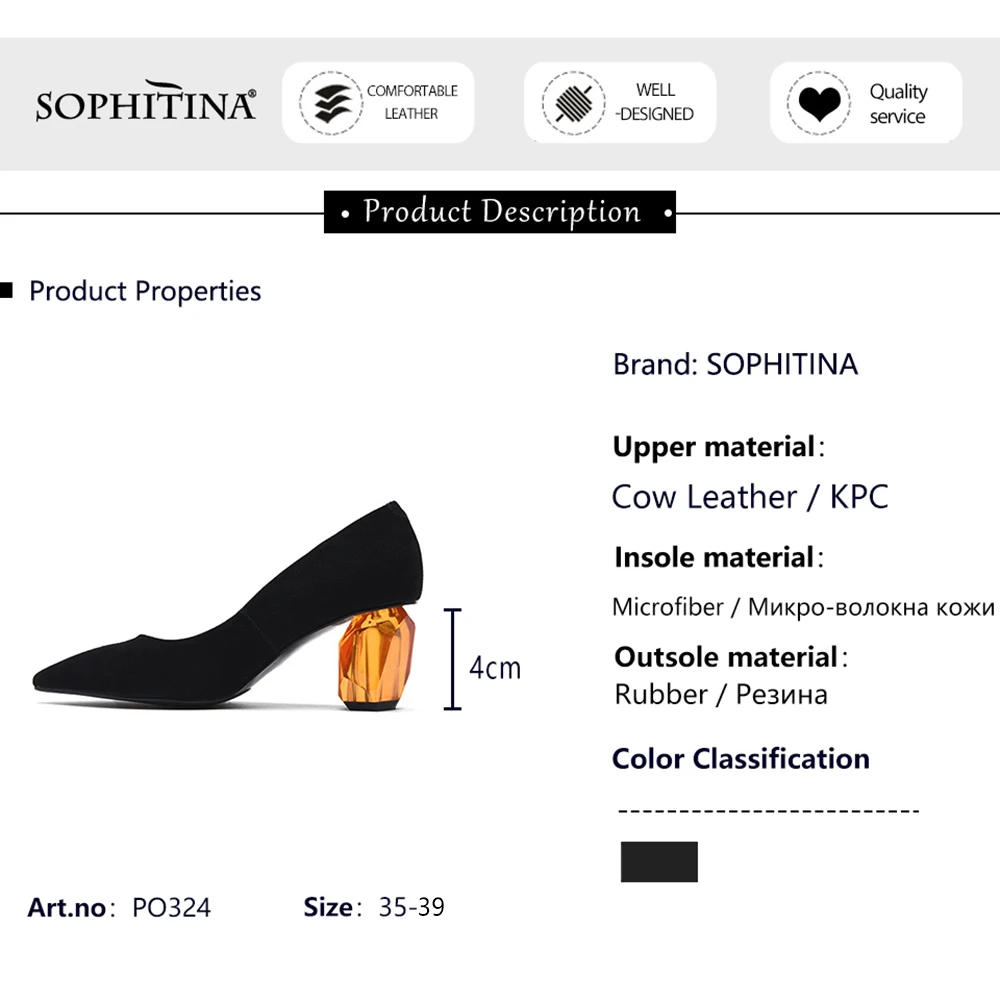Click the Cow Leather / KPC material text
The height and width of the screenshot is (1000, 1000).
(x=750, y=497)
